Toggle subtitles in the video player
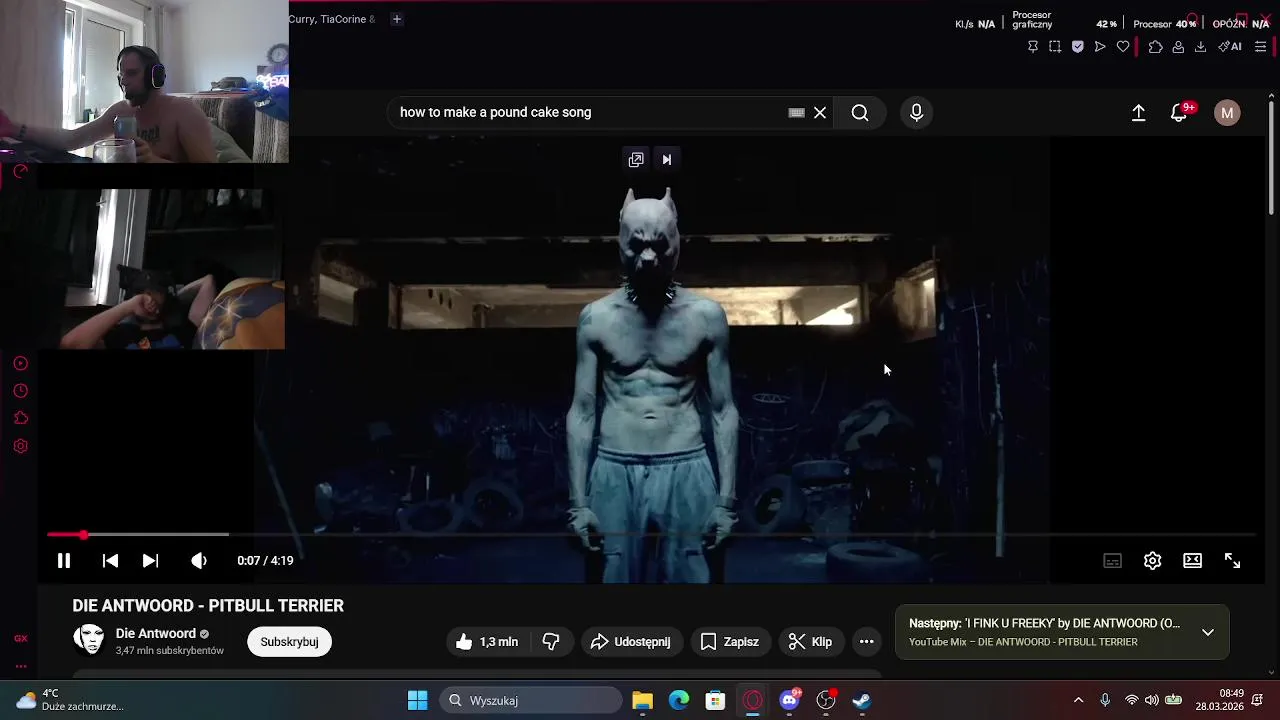This screenshot has height=720, width=1280. pos(1112,561)
